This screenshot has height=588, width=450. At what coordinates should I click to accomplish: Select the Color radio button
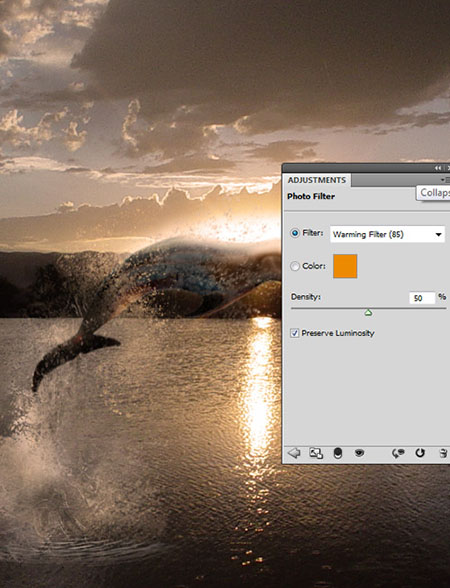point(295,266)
